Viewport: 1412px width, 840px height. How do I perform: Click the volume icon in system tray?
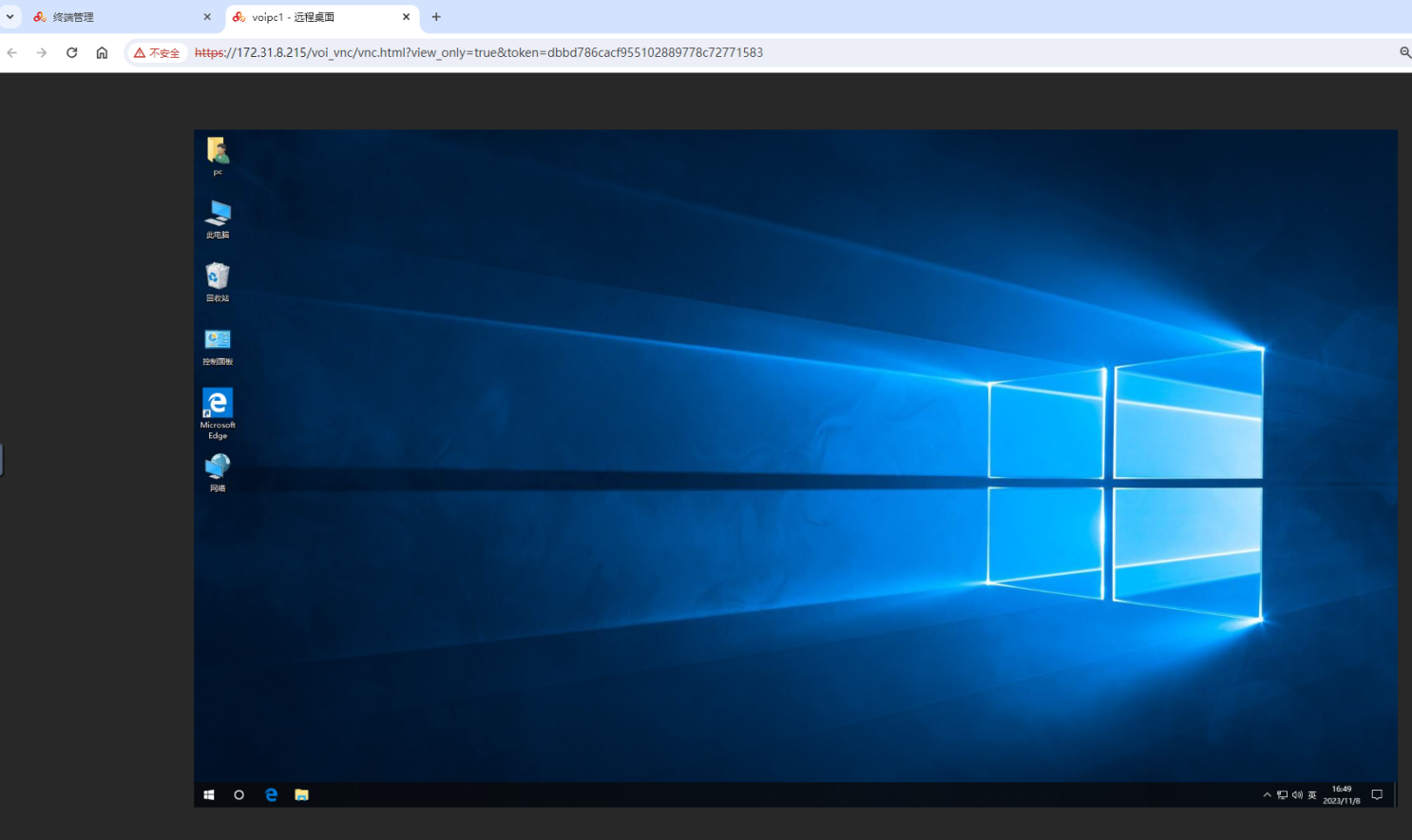click(1297, 795)
